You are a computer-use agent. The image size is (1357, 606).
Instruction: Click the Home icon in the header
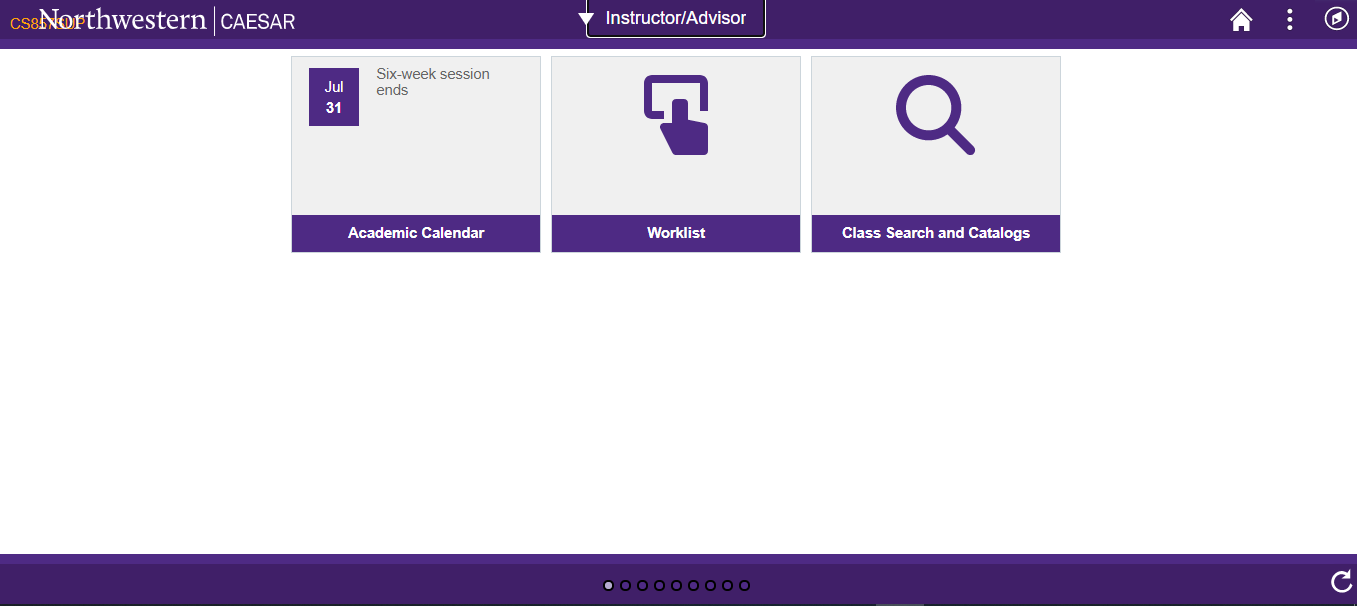(x=1240, y=19)
